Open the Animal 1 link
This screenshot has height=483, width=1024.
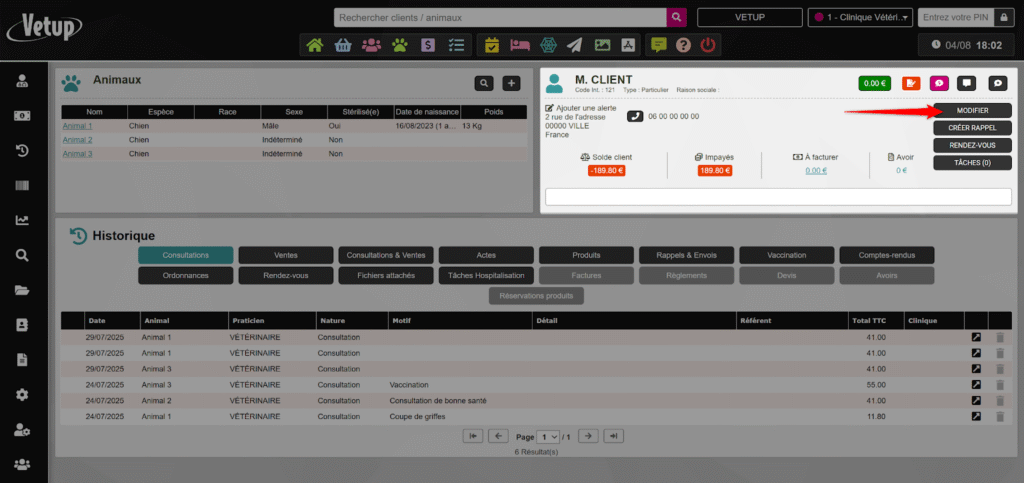pos(77,126)
